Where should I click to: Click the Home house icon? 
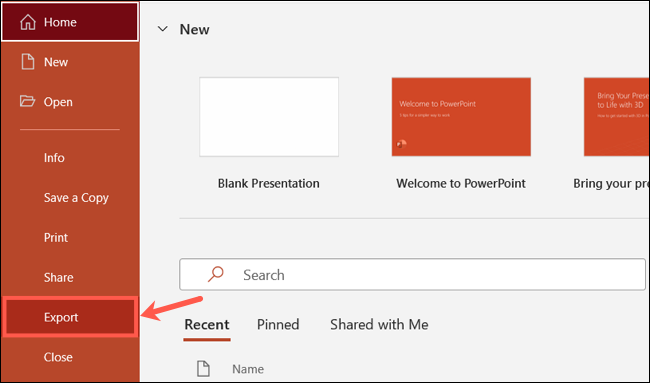pos(28,22)
